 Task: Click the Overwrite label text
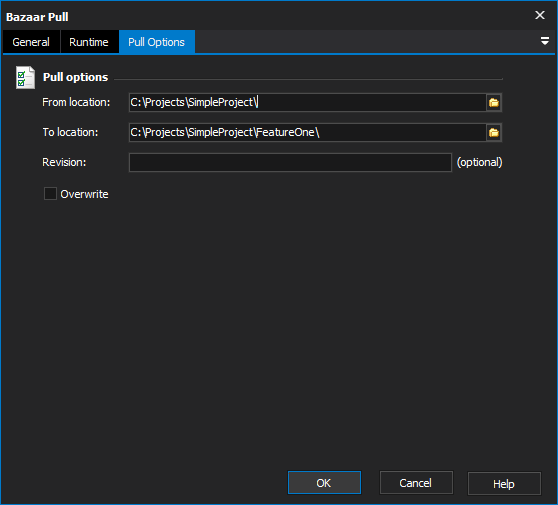click(x=84, y=194)
